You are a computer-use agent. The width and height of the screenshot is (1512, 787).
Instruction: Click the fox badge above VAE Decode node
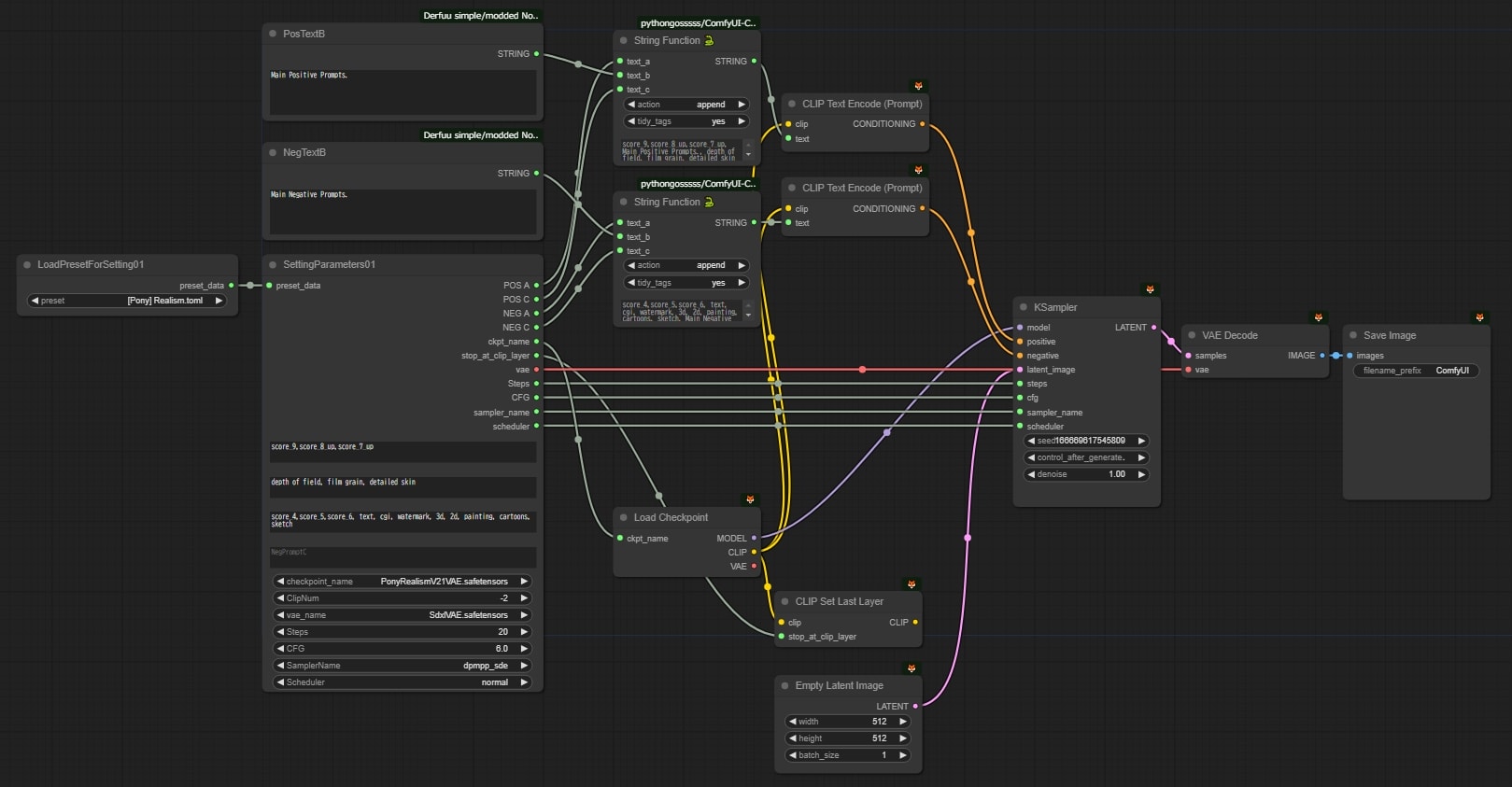click(x=1318, y=317)
